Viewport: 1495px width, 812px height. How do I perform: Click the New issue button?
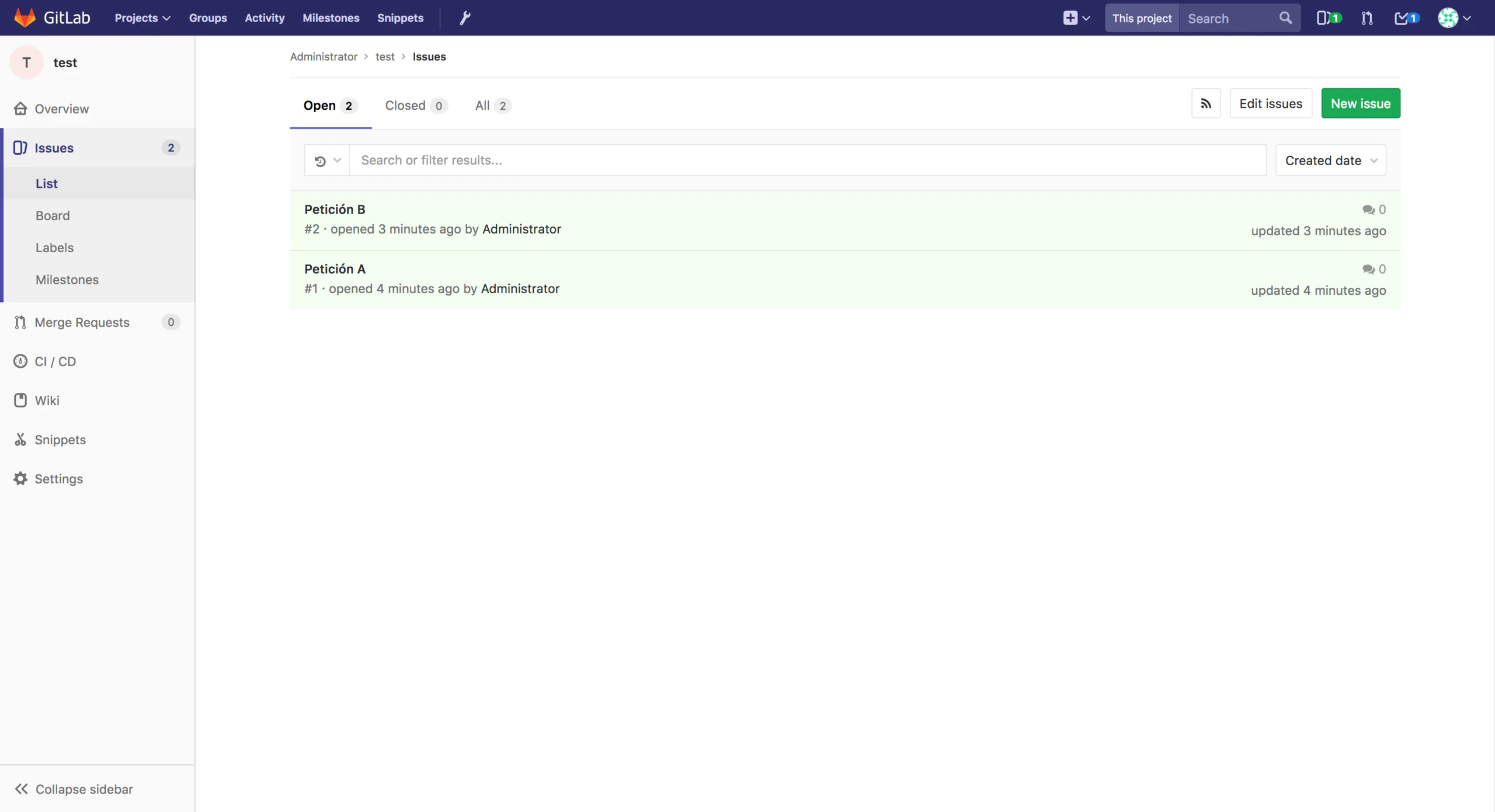(1360, 104)
